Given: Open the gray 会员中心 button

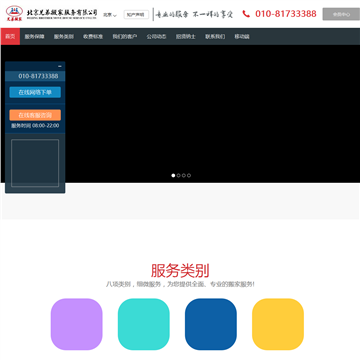Looking at the screenshot, I should point(341,14).
